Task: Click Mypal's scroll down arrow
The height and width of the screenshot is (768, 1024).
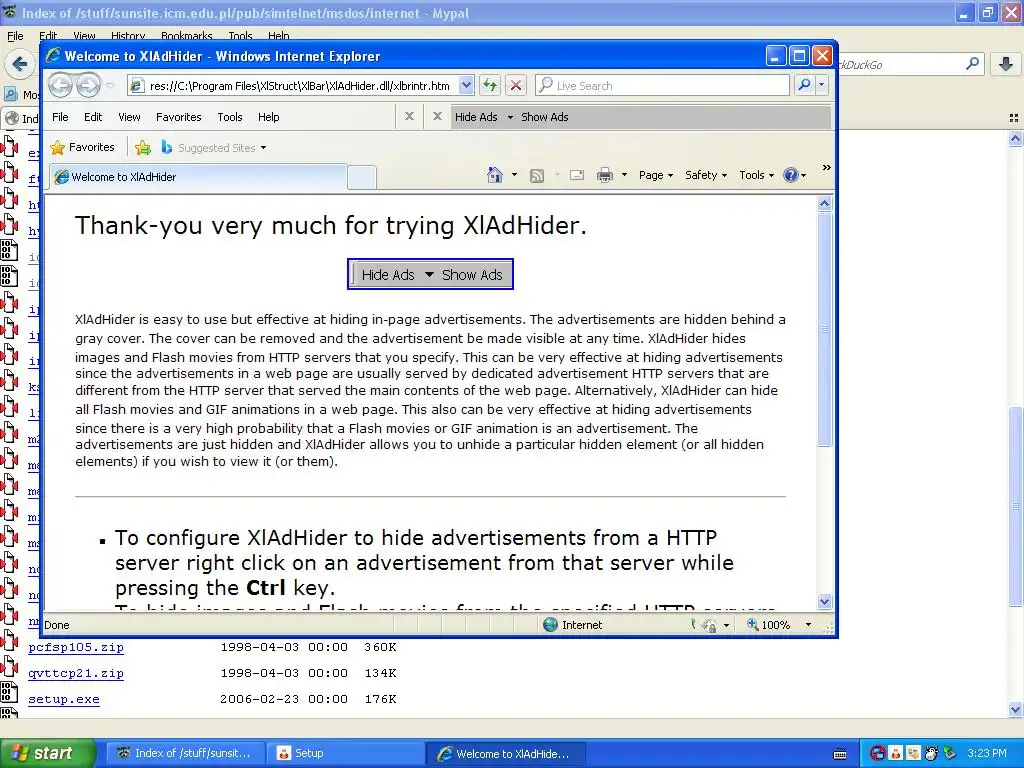Action: [1016, 710]
